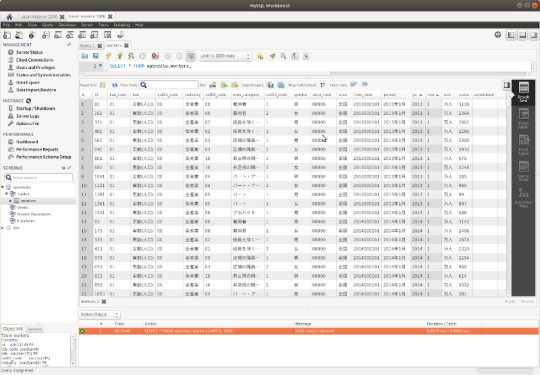The height and width of the screenshot is (375, 540).
Task: Click the reconnect to DBMS toolbar icon
Action: click(x=121, y=35)
